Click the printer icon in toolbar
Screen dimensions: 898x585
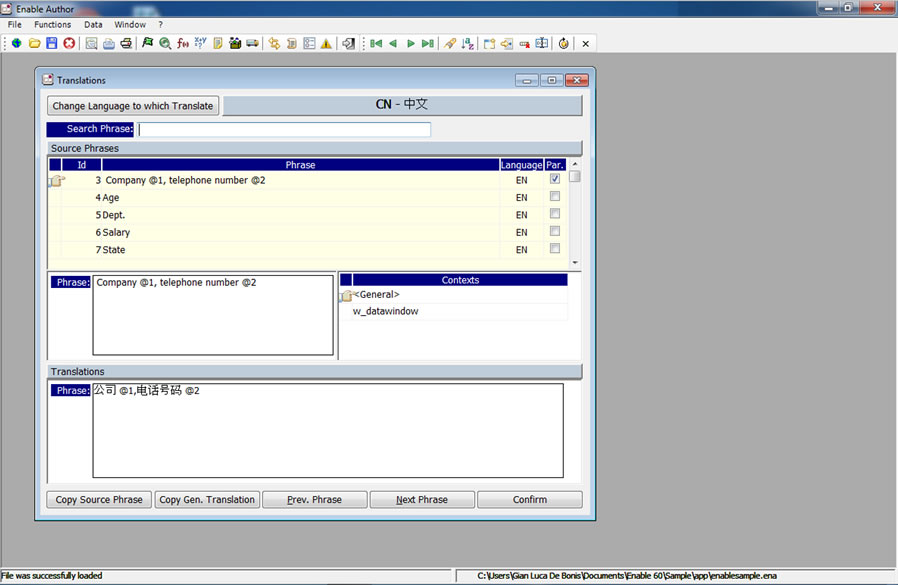[126, 43]
